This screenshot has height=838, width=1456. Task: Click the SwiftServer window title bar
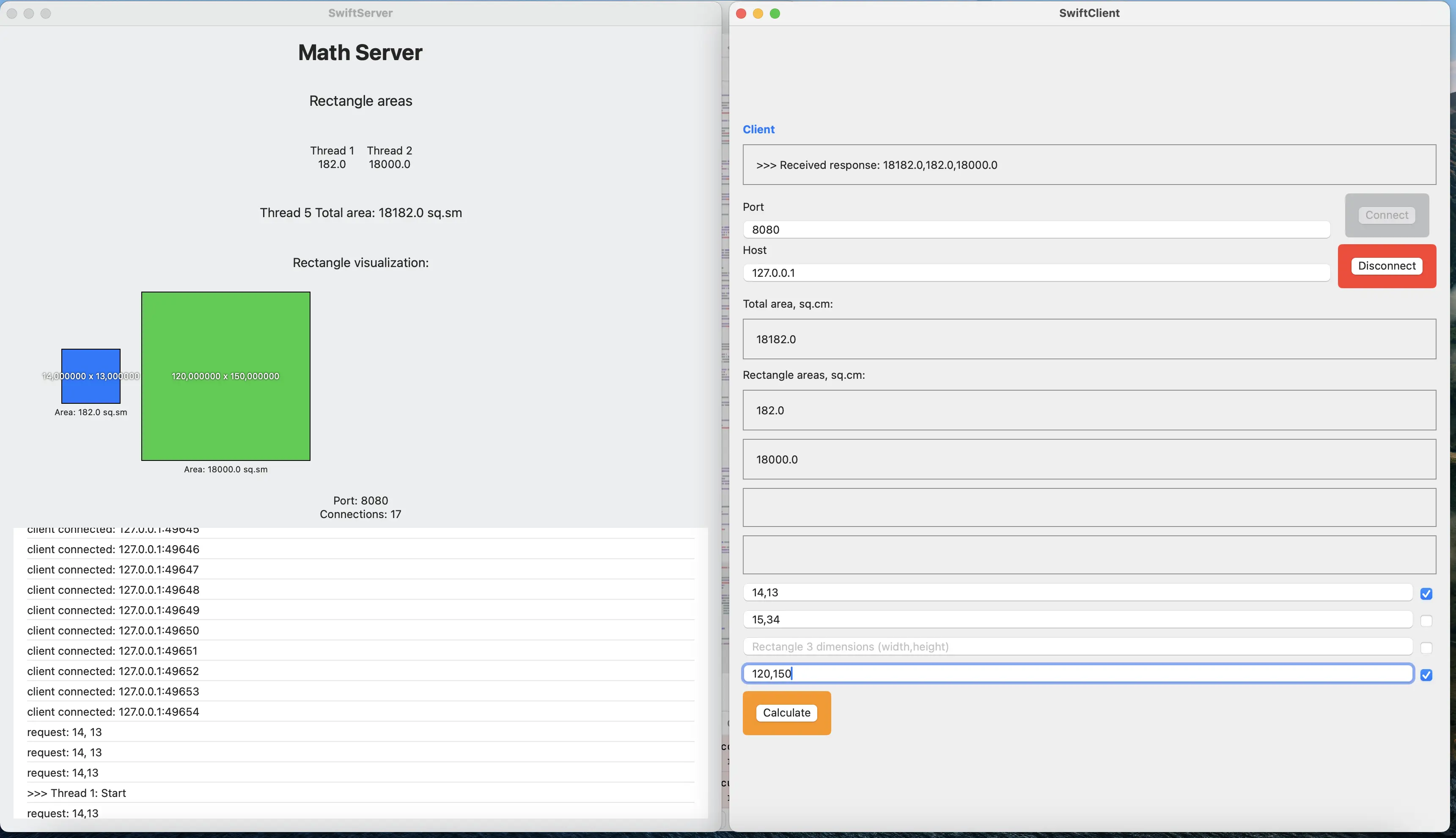360,13
